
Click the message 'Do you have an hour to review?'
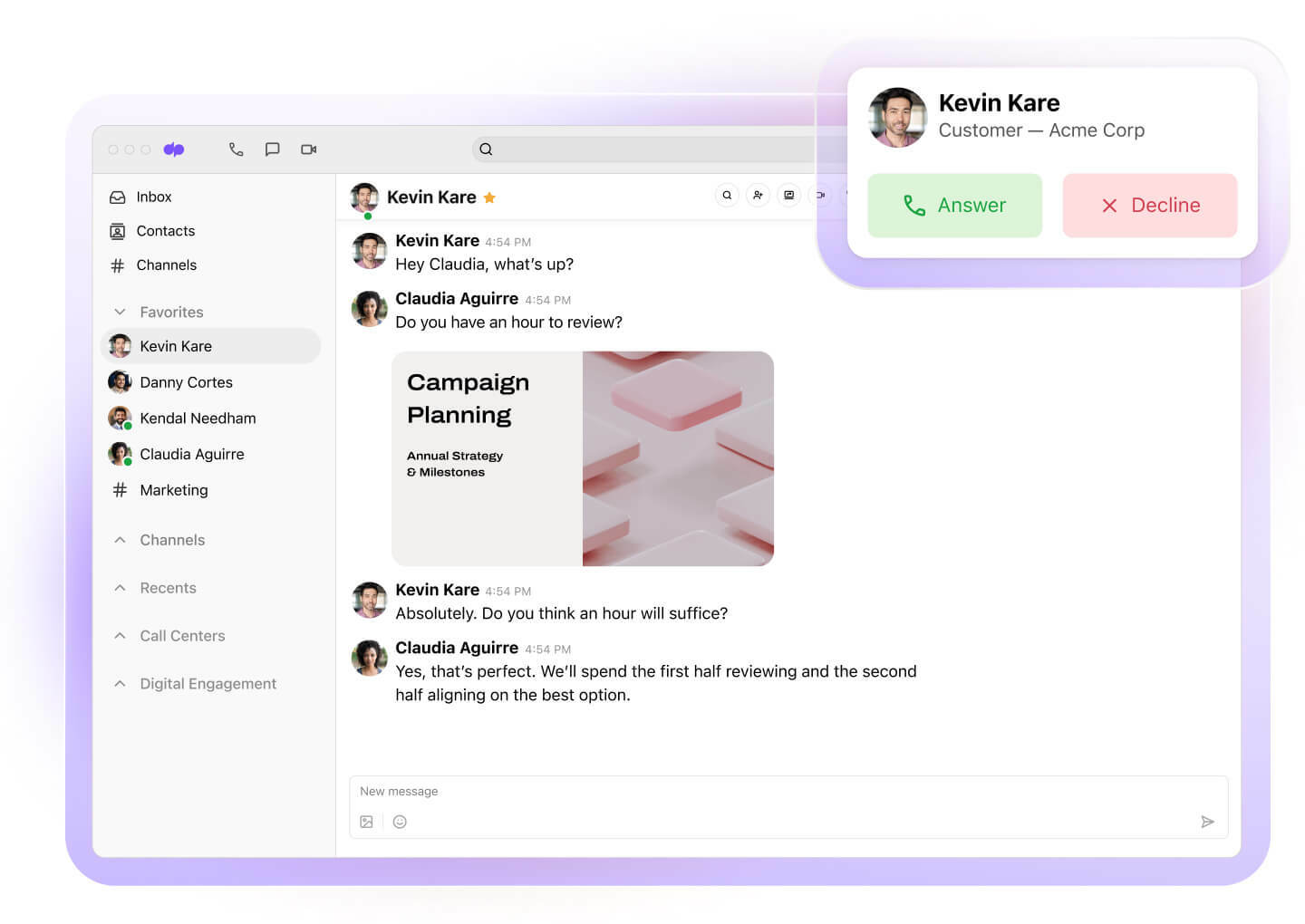click(x=508, y=322)
